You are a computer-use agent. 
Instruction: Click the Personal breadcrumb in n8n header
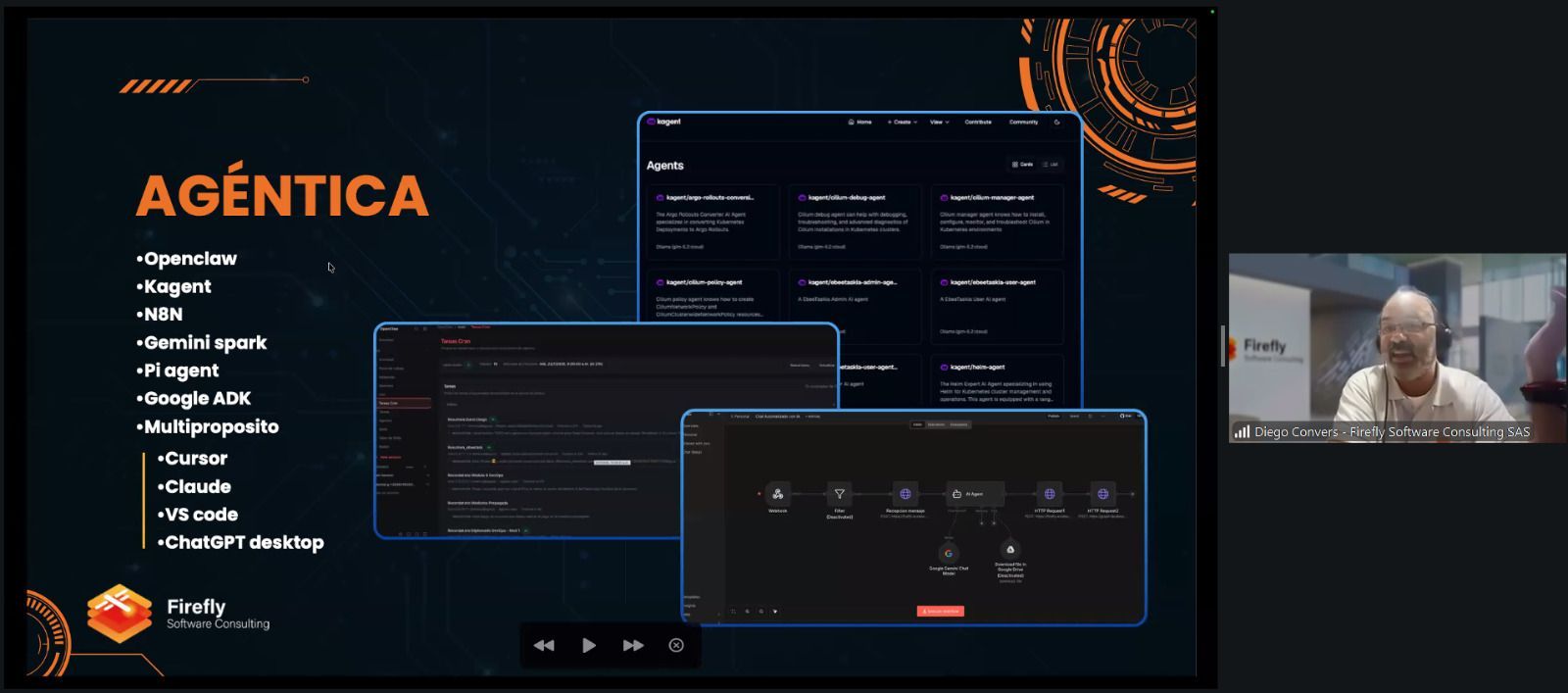point(741,417)
